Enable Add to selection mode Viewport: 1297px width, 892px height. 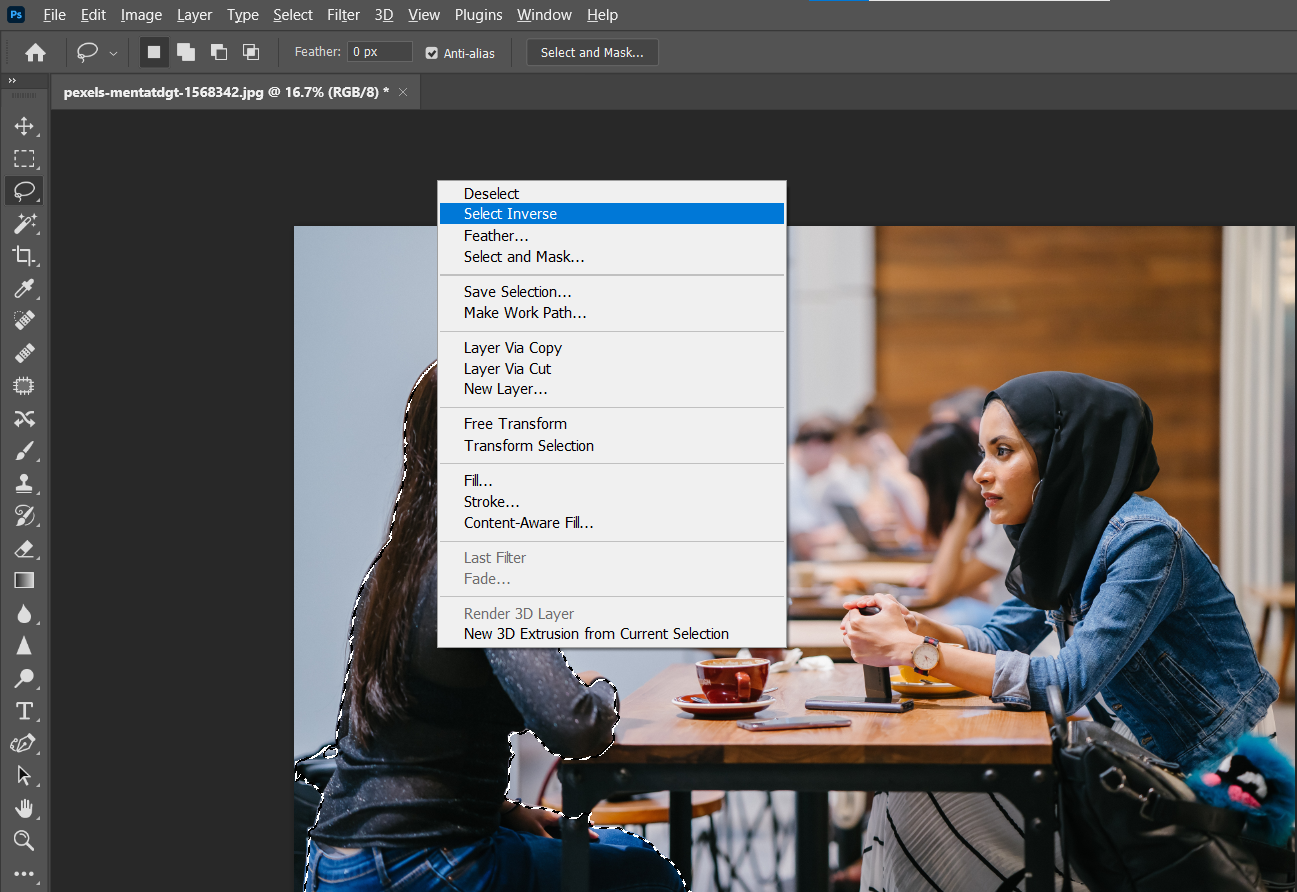click(186, 52)
